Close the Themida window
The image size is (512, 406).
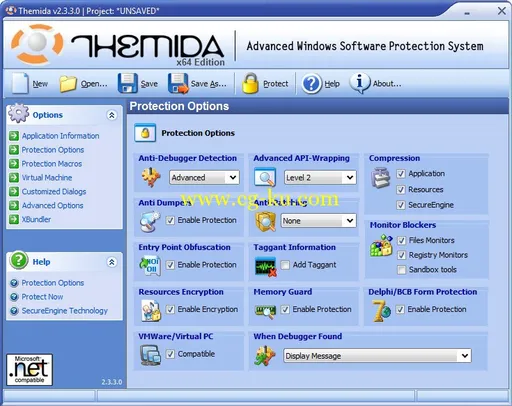click(x=502, y=11)
